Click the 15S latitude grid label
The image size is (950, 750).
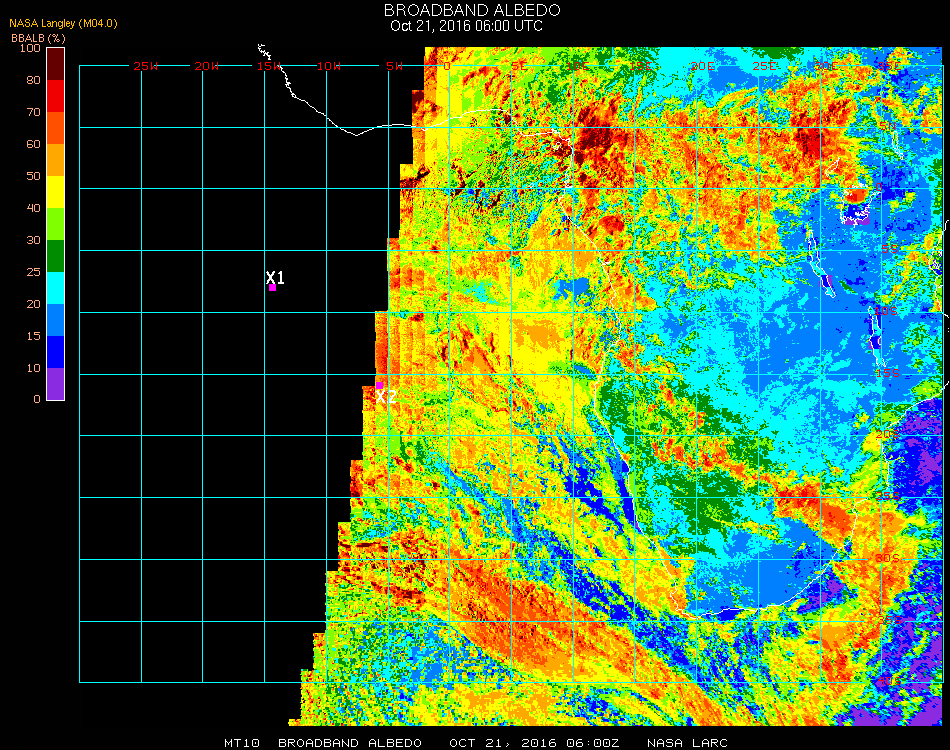(x=886, y=373)
